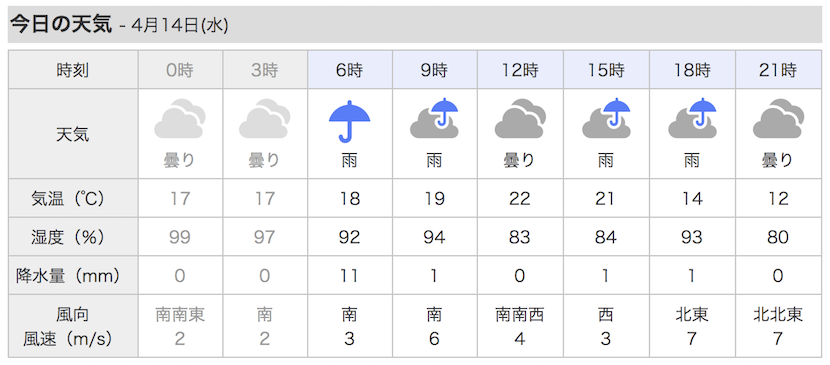Click the 99 humidity value at 0時
Image resolution: width=830 pixels, height=365 pixels.
[x=179, y=237]
